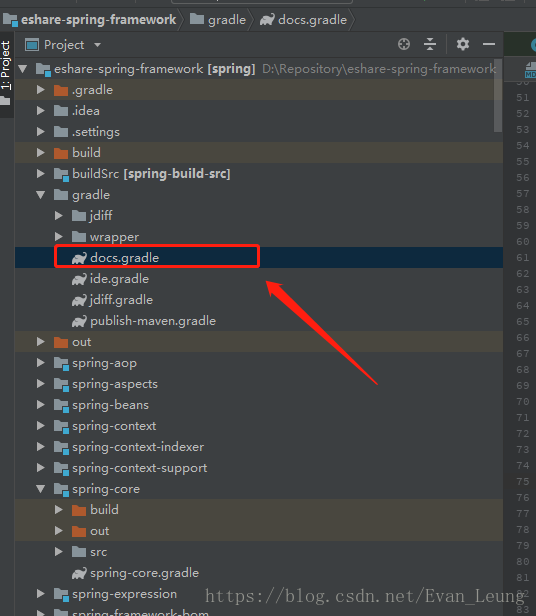This screenshot has width=536, height=616.
Task: Select the ide.gradle file icon
Action: (79, 279)
